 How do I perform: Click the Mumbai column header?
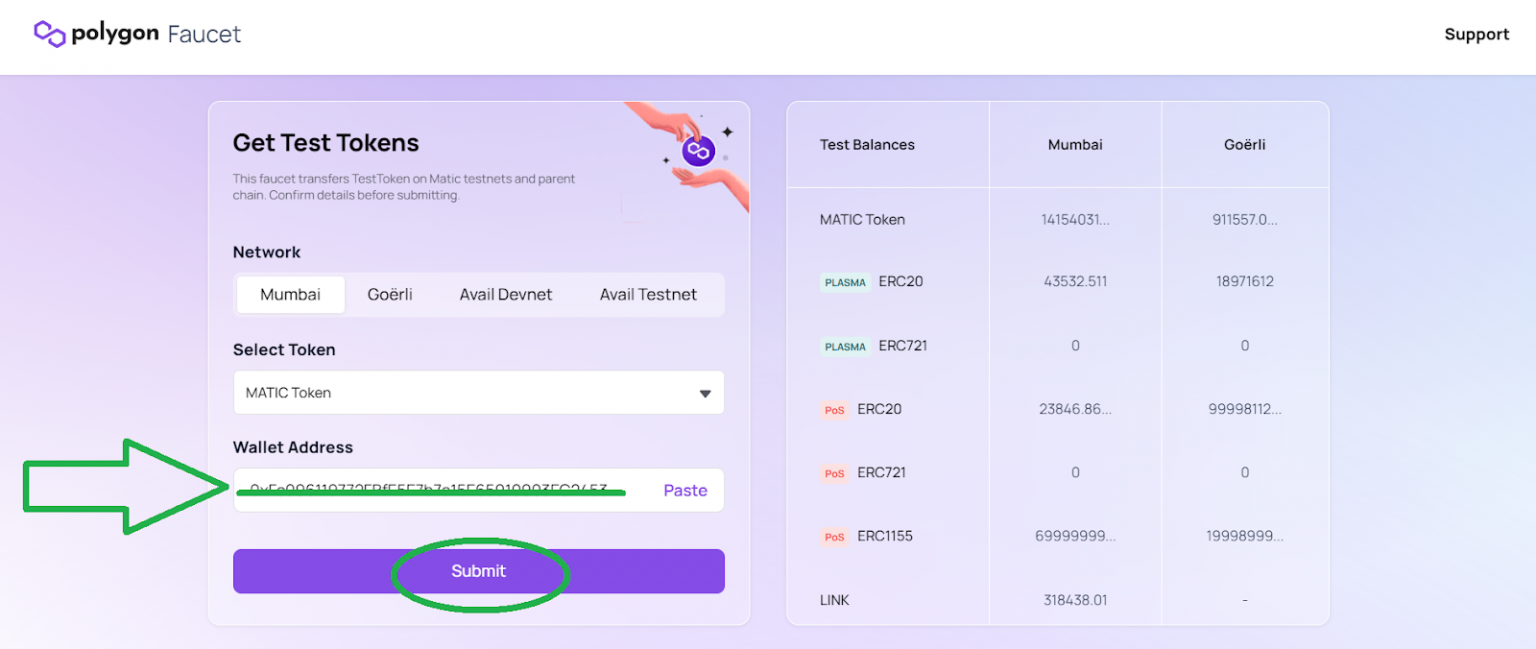[x=1074, y=144]
